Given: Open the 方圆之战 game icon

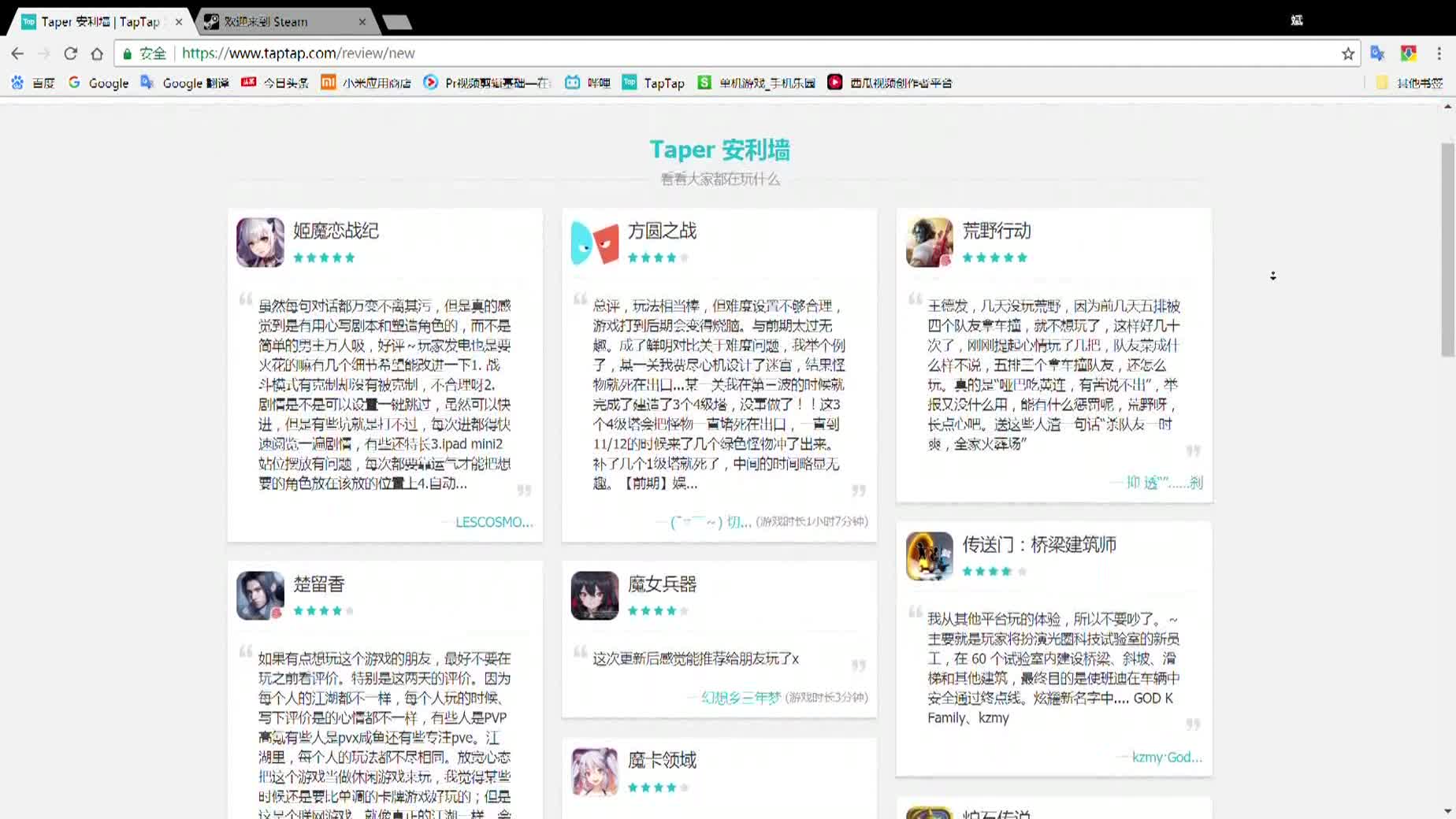Looking at the screenshot, I should pos(595,243).
